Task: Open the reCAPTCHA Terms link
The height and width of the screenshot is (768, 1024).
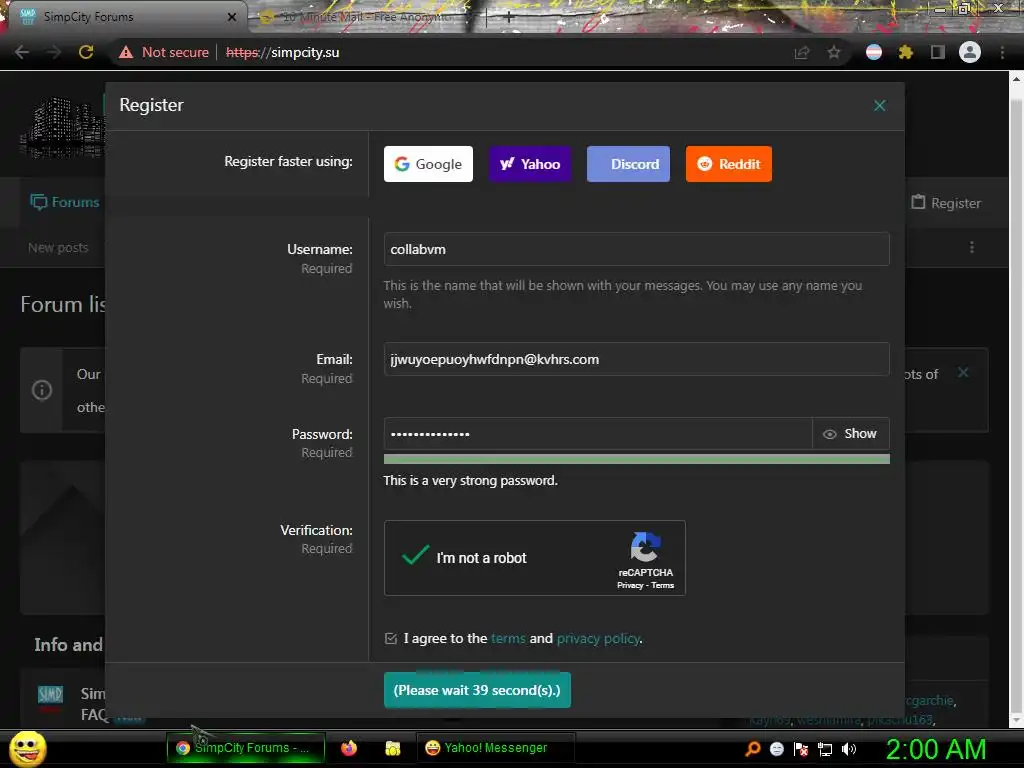Action: (662, 585)
